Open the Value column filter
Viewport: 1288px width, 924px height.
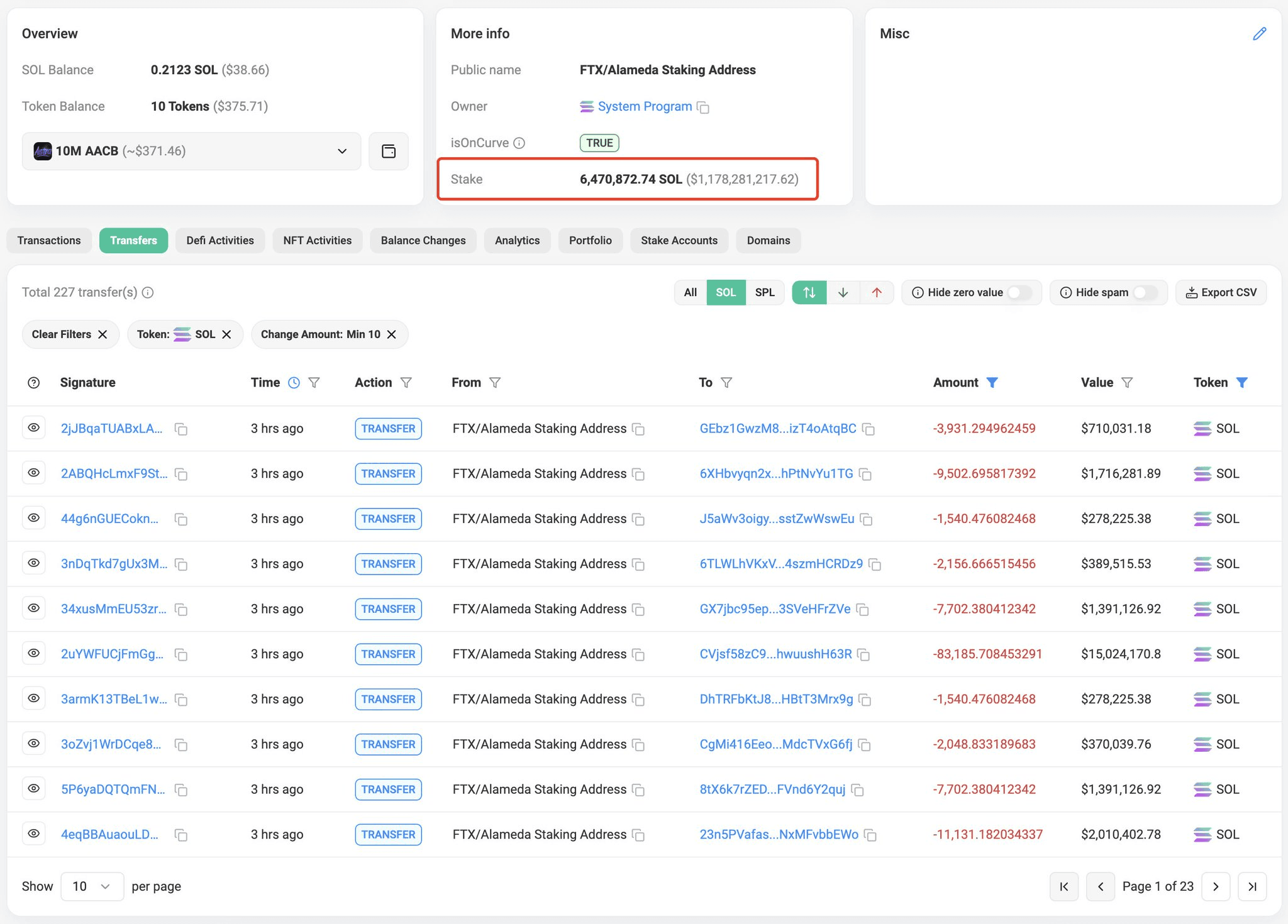tap(1127, 383)
